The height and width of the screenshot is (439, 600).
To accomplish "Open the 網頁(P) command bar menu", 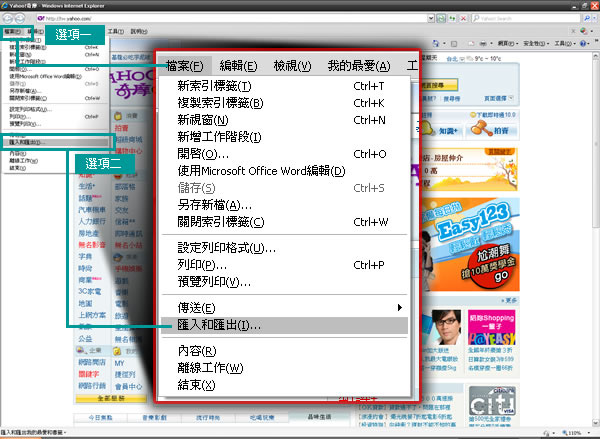I will [x=508, y=44].
